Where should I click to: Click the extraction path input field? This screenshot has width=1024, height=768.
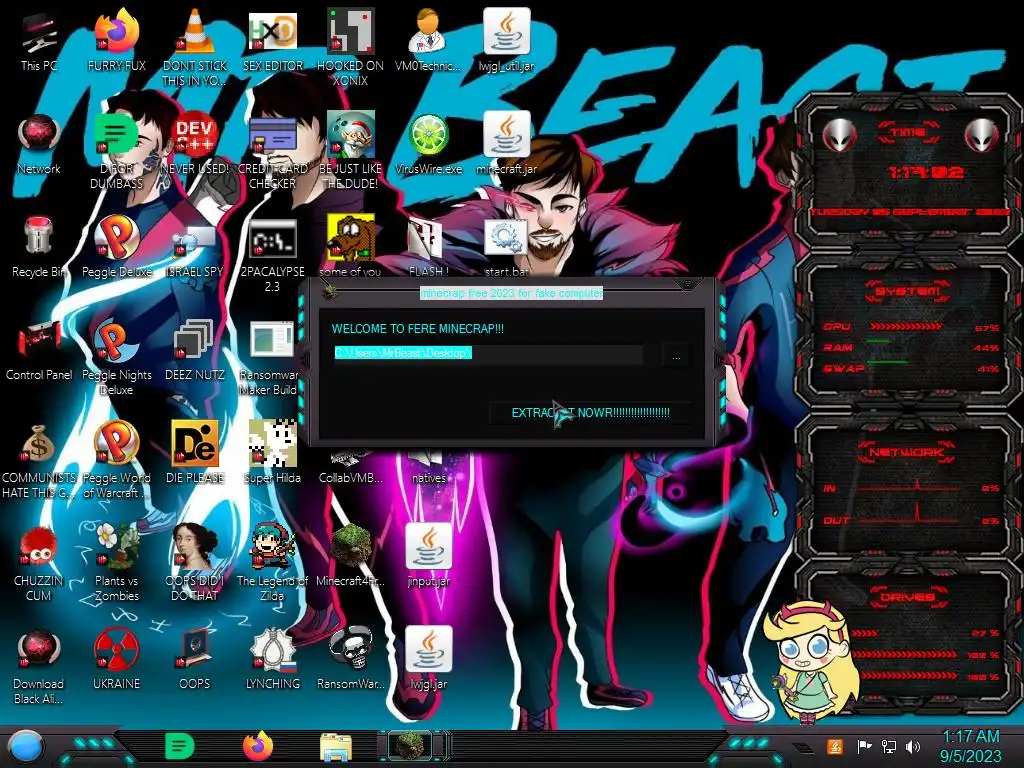(488, 353)
